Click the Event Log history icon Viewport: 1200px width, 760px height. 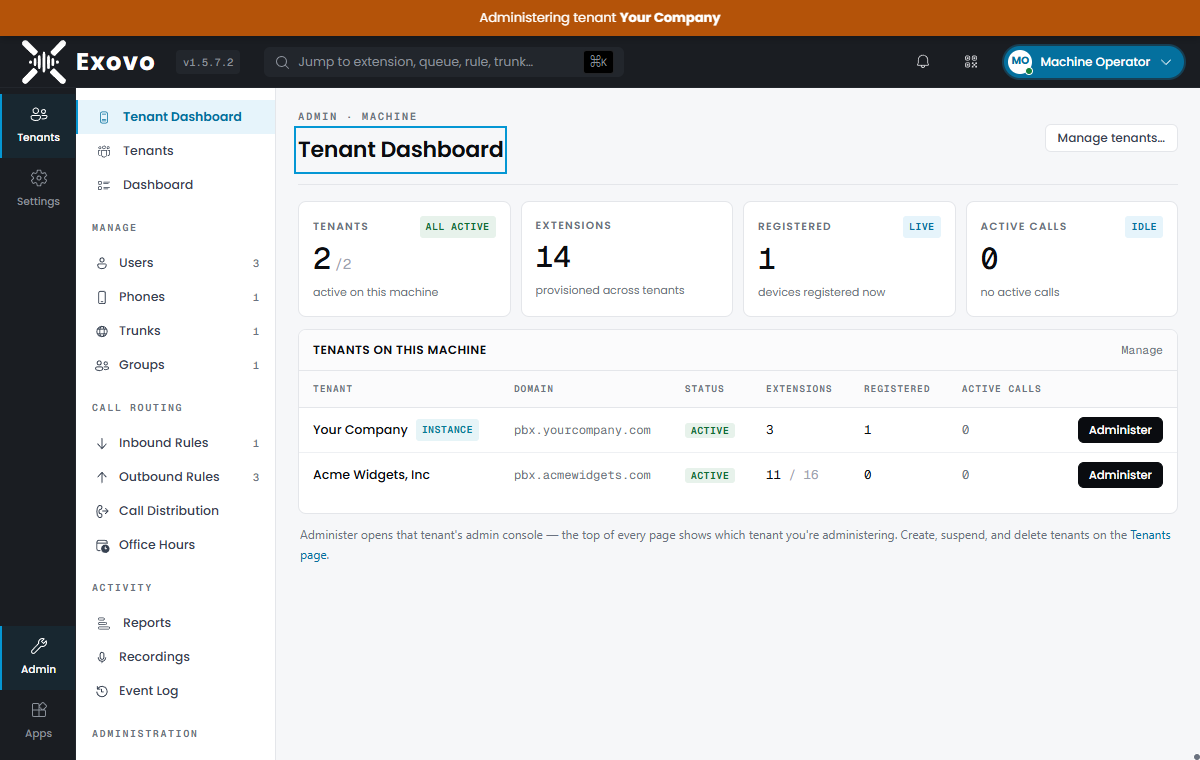pos(102,691)
